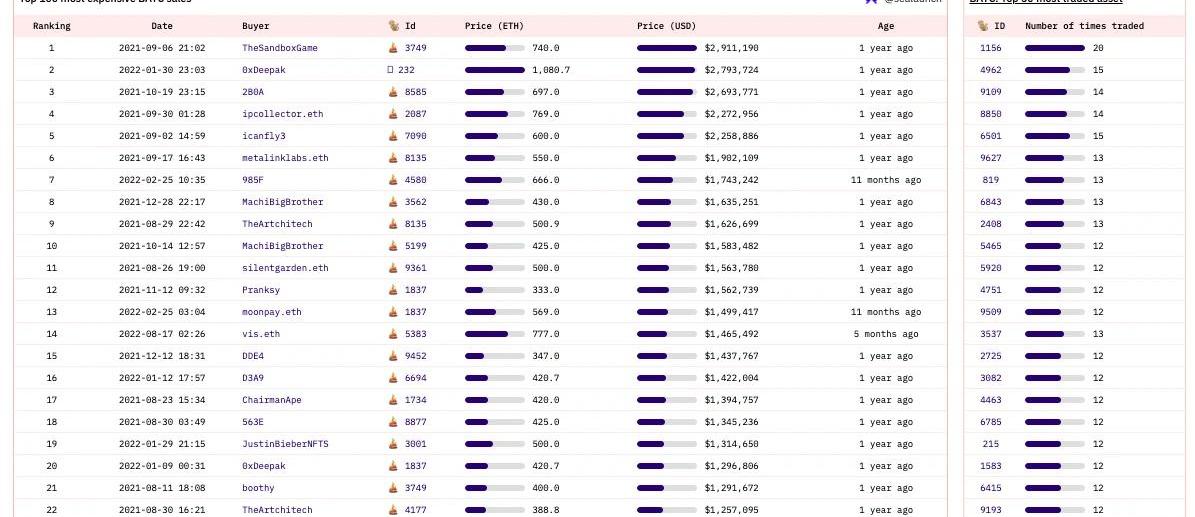Click the ape icon beside Id 2087

tap(393, 114)
